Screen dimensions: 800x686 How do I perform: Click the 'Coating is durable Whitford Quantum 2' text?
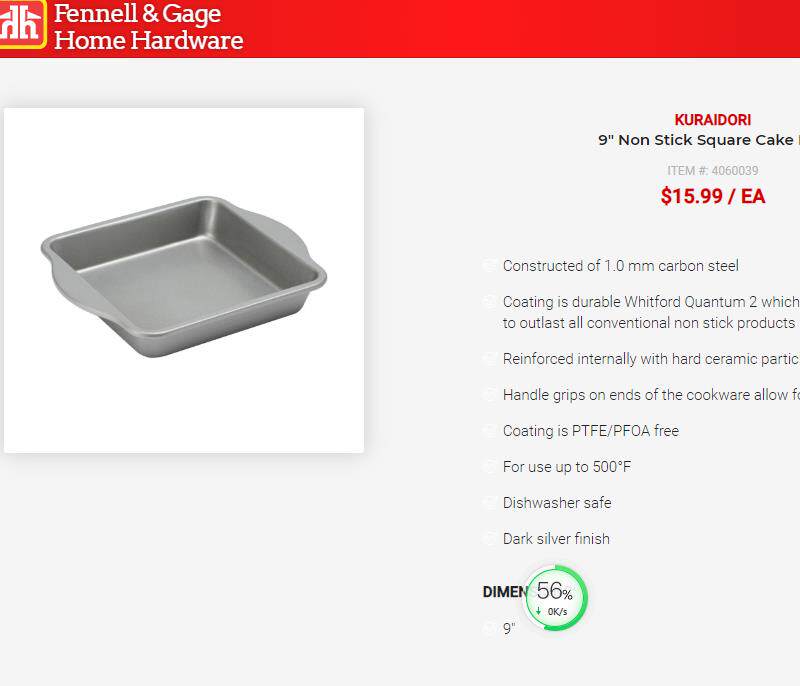[x=650, y=302]
